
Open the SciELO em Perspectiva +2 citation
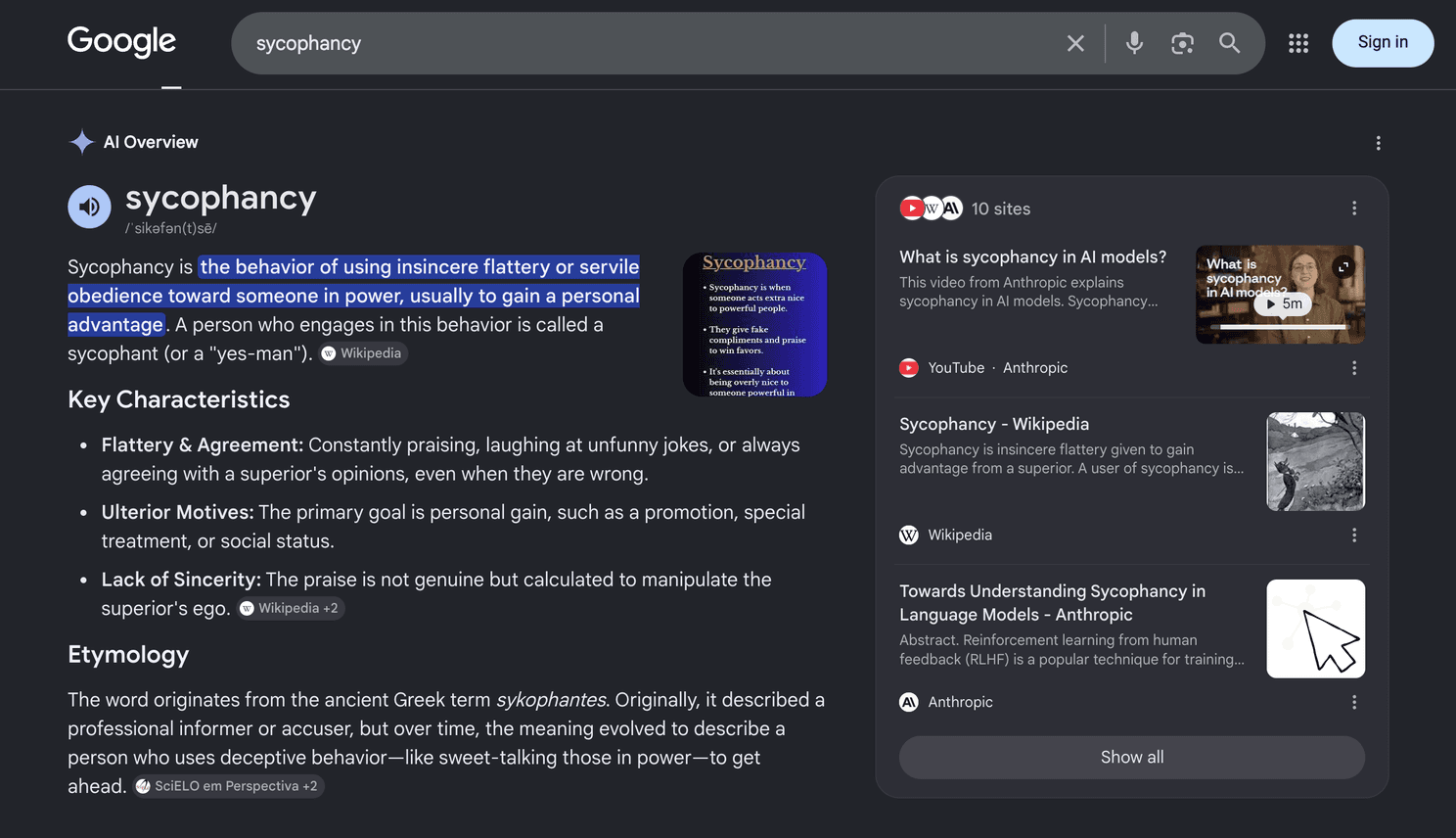coord(228,786)
